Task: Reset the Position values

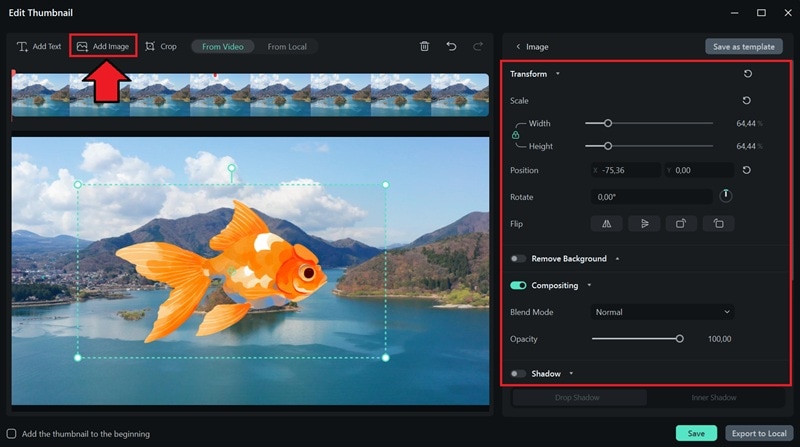Action: tap(746, 170)
